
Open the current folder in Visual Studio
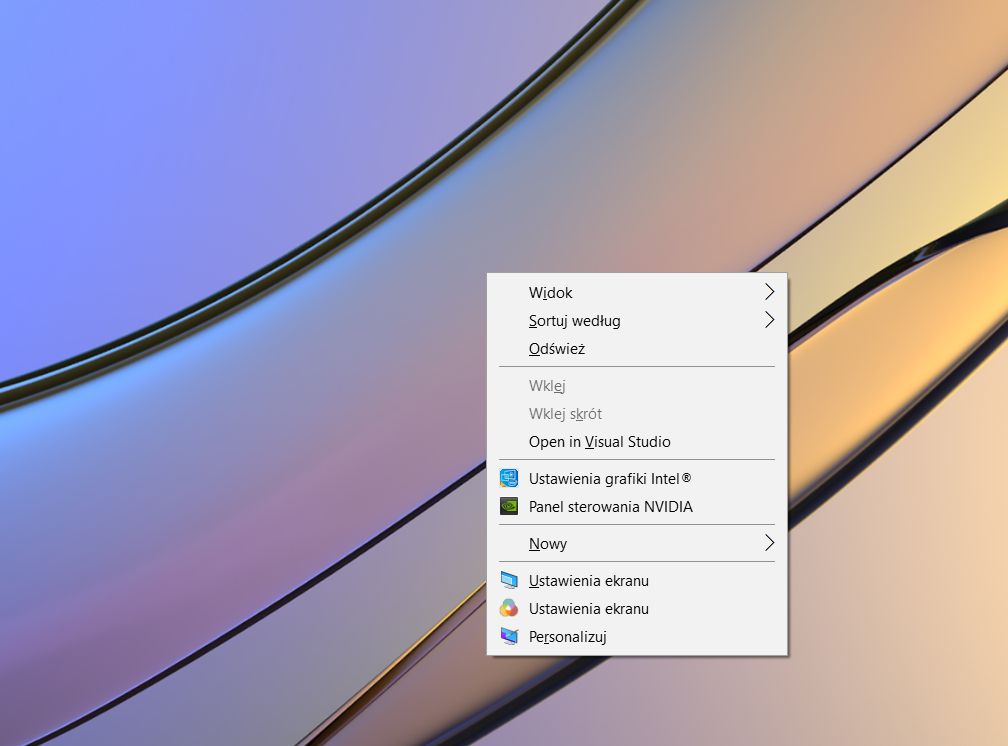click(x=599, y=441)
